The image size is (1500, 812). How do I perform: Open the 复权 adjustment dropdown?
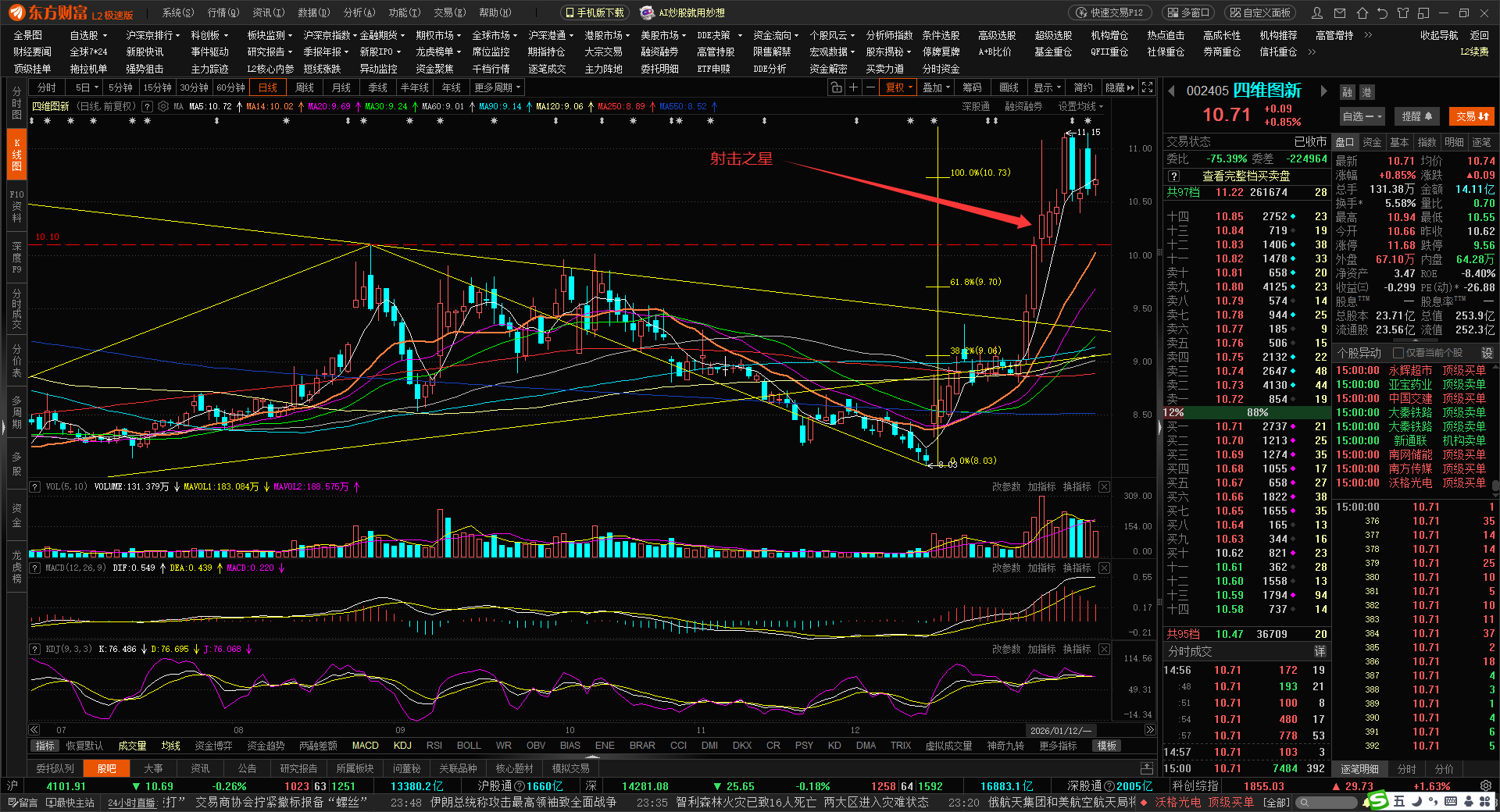pos(898,87)
